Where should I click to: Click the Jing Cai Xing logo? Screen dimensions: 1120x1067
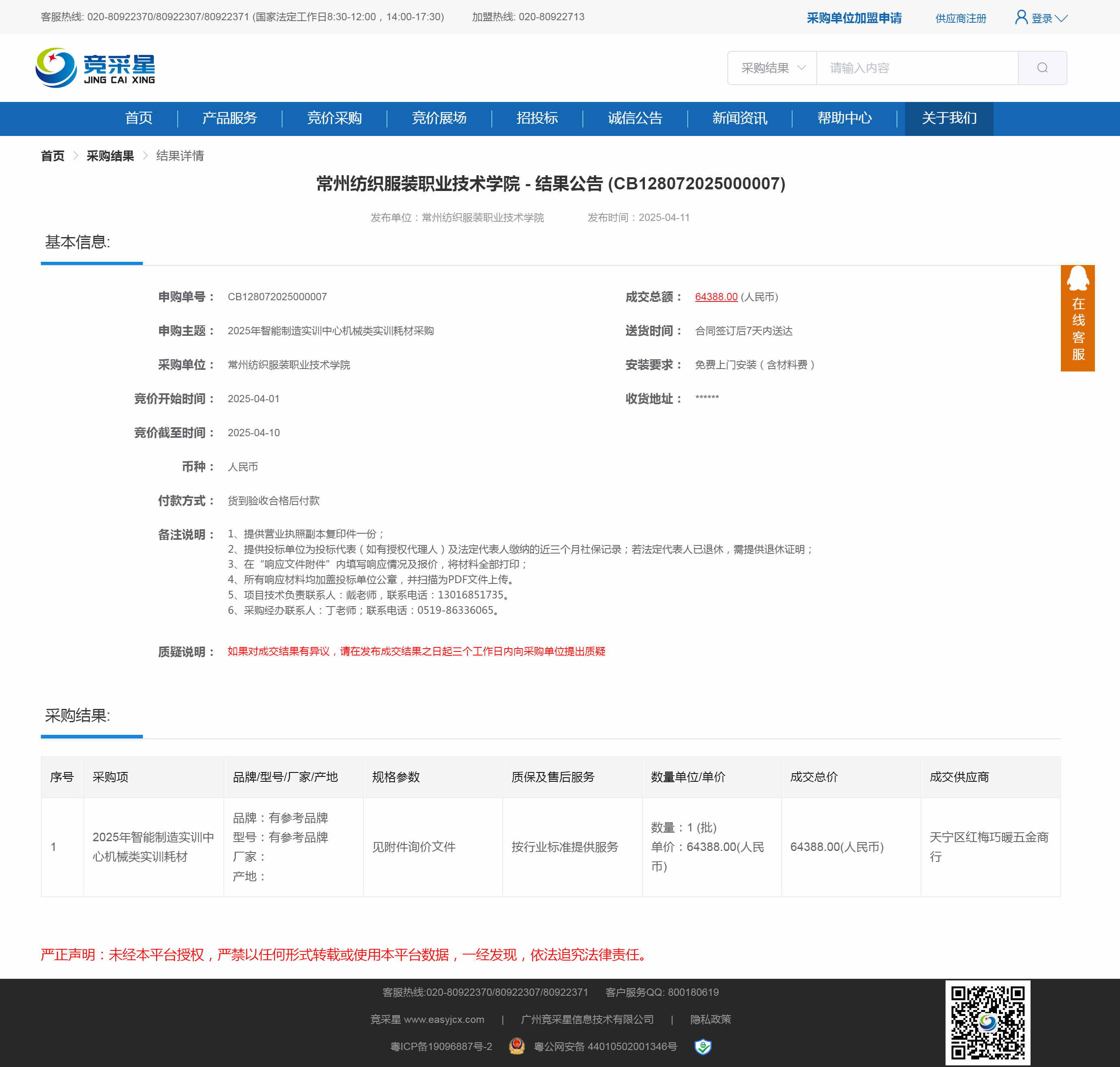point(95,68)
